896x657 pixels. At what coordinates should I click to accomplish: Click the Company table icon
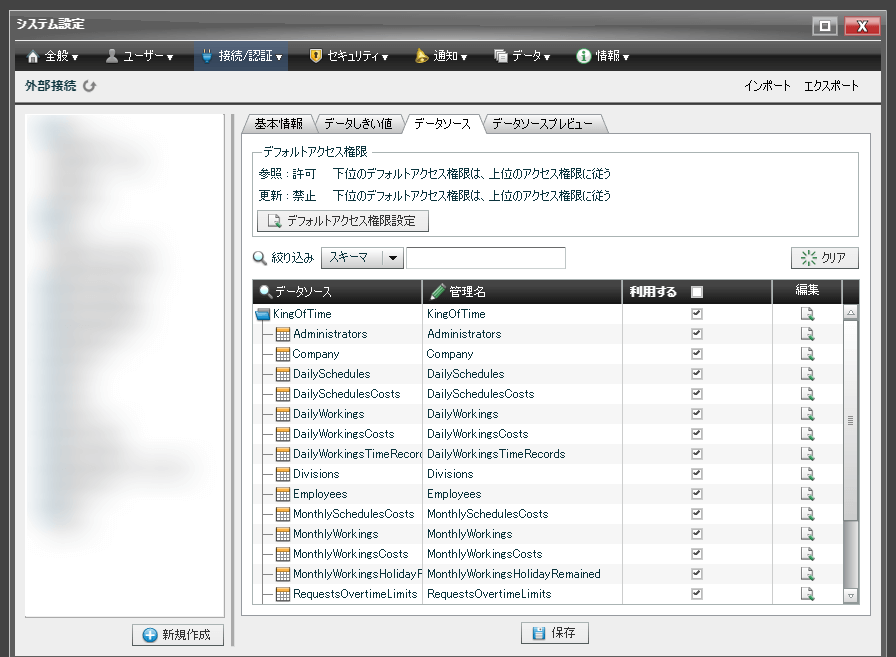(282, 354)
